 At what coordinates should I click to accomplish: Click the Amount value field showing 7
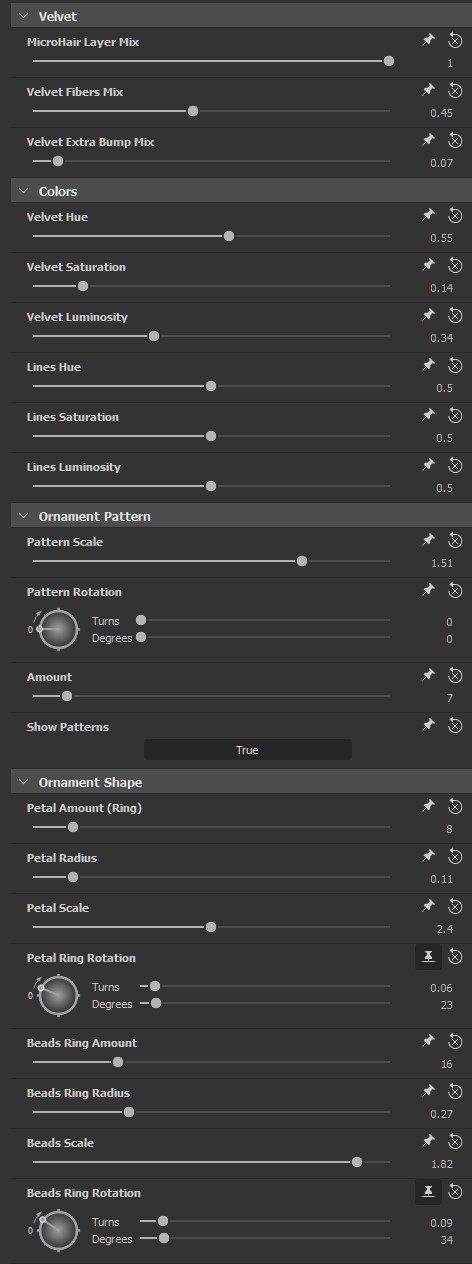pyautogui.click(x=449, y=698)
